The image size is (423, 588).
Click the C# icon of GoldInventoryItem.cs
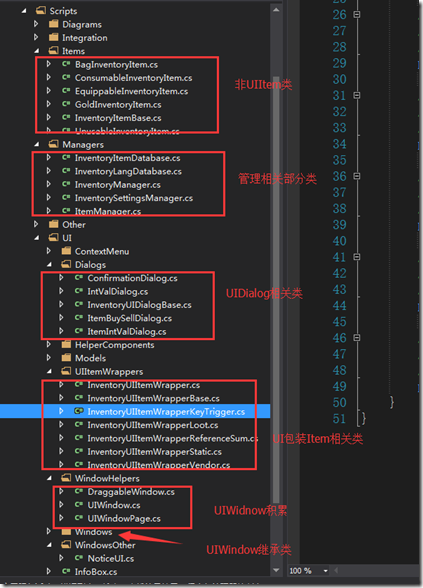pyautogui.click(x=66, y=104)
